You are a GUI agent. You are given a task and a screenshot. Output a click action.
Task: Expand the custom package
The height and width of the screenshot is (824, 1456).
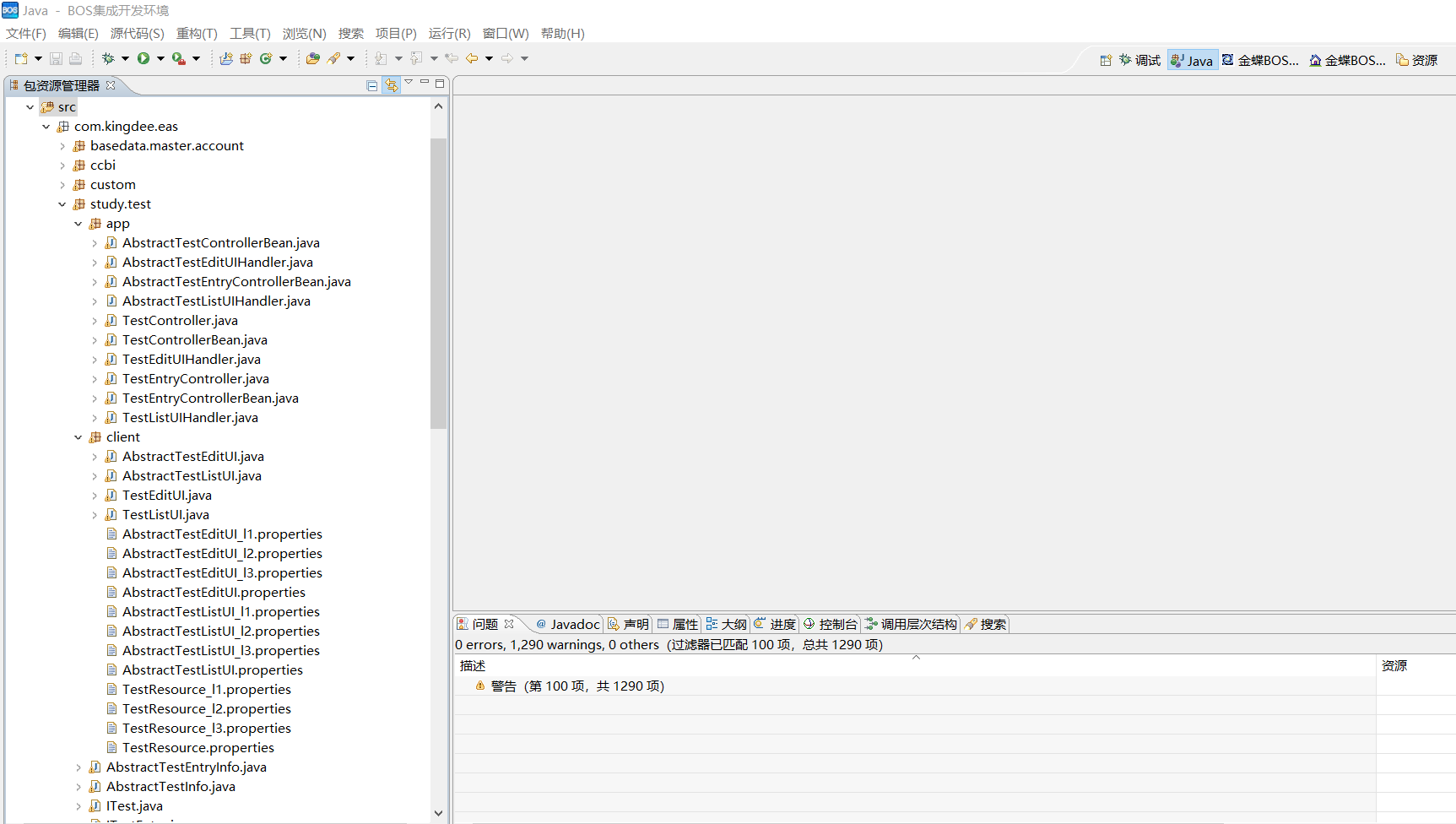point(62,185)
